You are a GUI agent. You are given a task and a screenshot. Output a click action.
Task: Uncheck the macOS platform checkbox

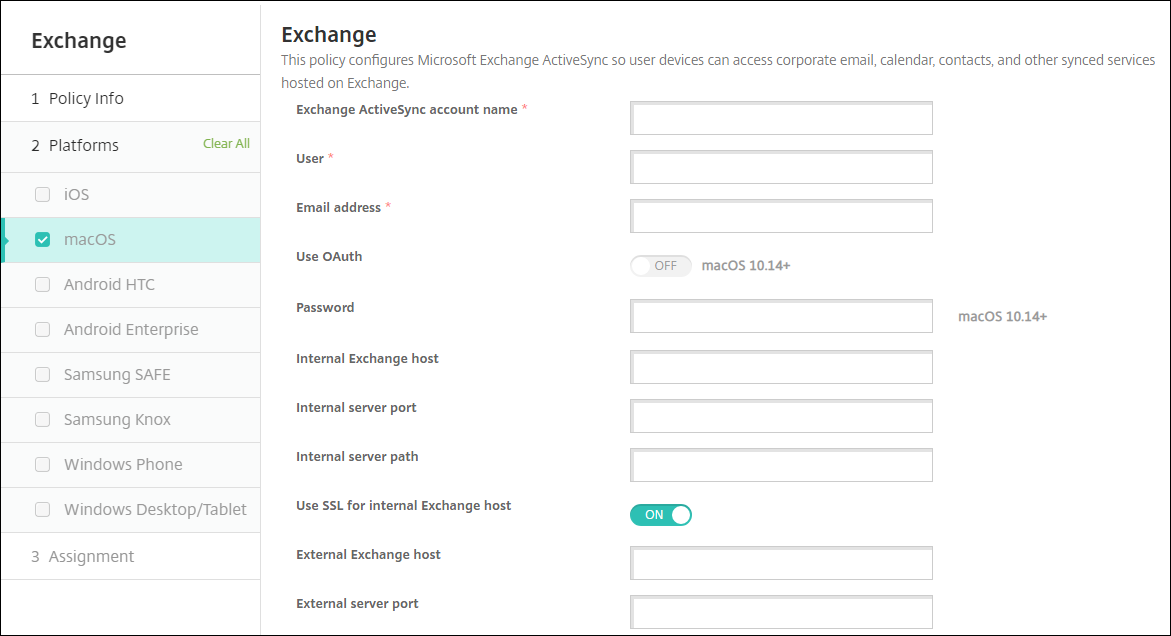(42, 240)
